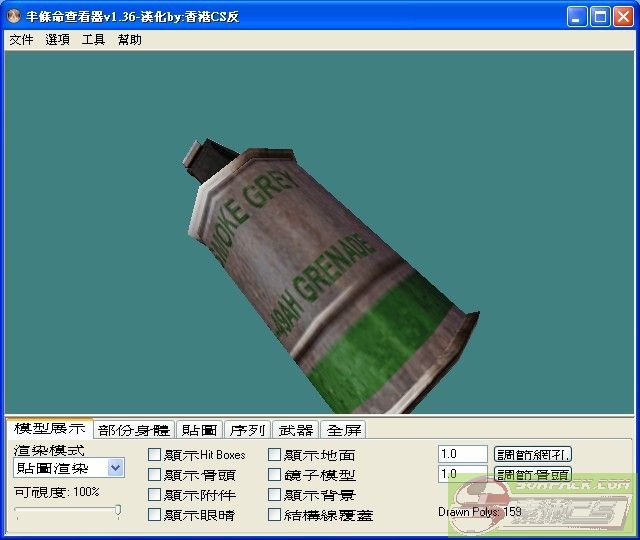Enable 顯示眼睛 checkbox

click(x=154, y=515)
